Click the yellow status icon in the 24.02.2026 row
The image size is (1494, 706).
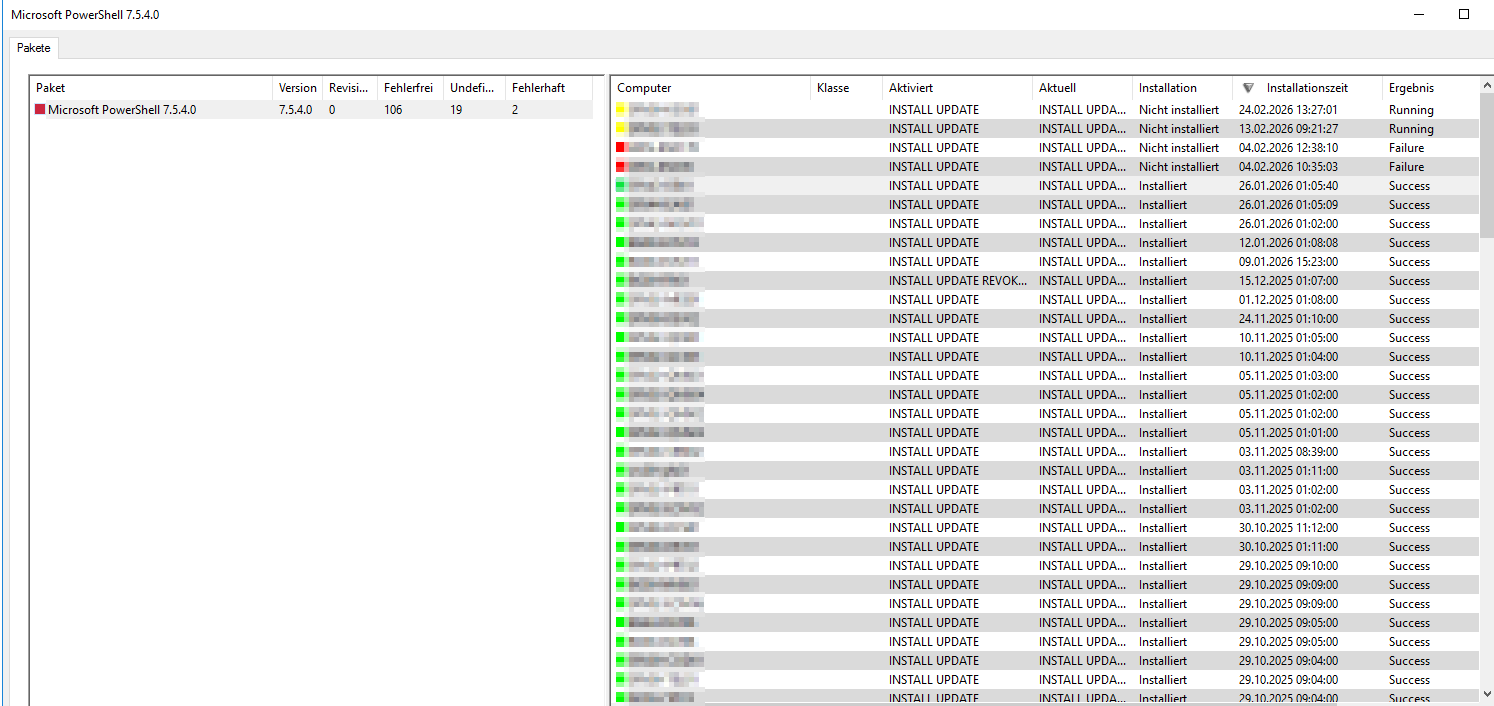click(x=620, y=110)
